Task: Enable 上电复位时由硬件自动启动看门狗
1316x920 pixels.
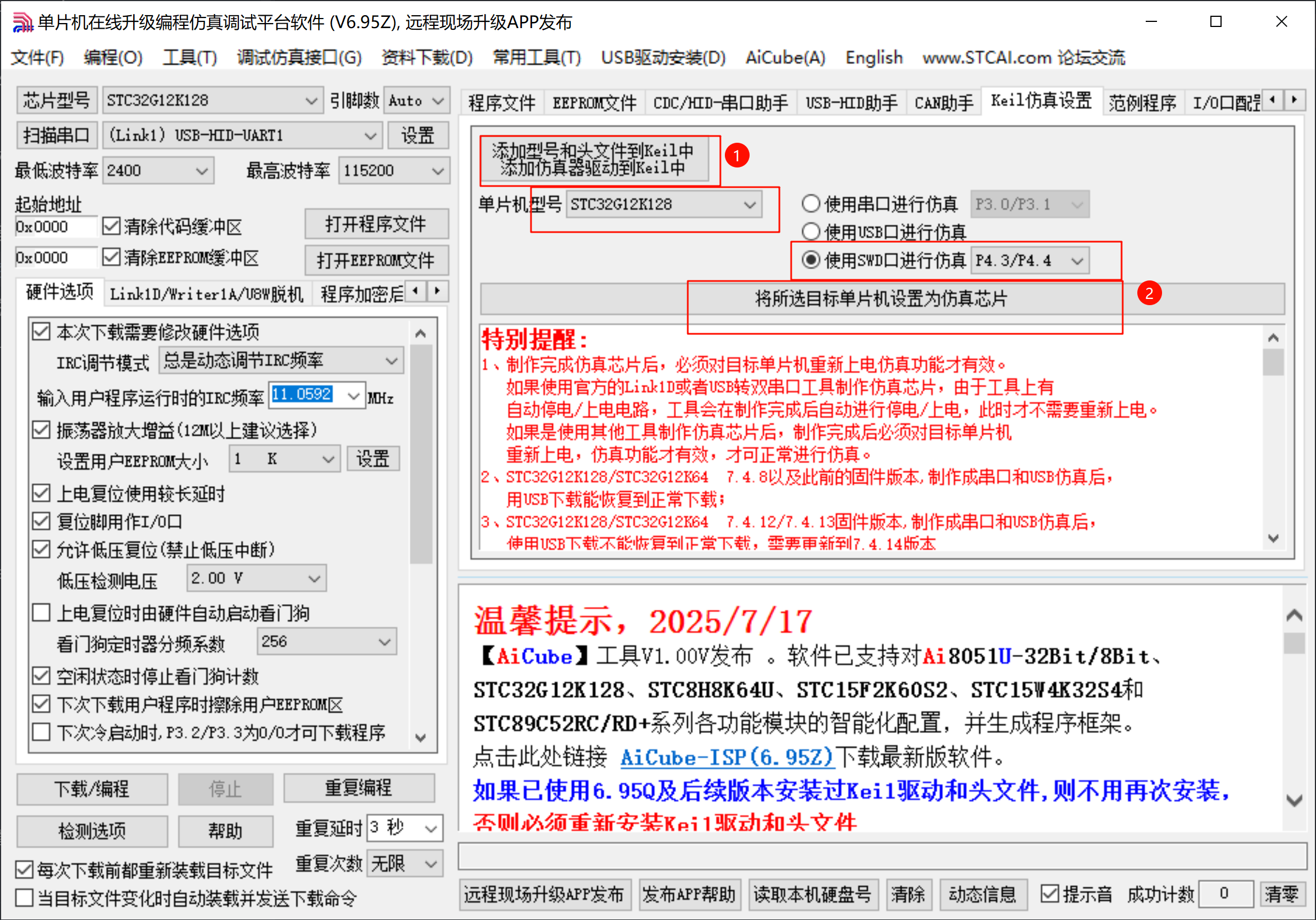Action: 40,612
